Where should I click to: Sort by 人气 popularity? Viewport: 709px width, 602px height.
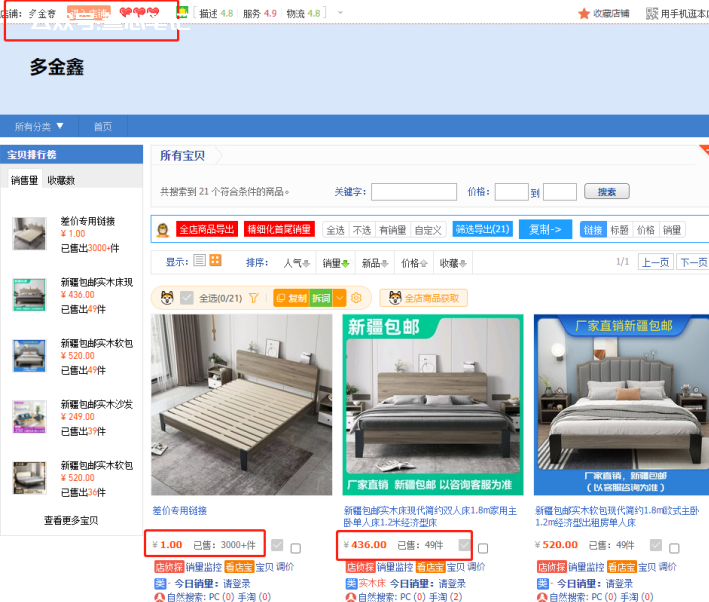[x=297, y=263]
